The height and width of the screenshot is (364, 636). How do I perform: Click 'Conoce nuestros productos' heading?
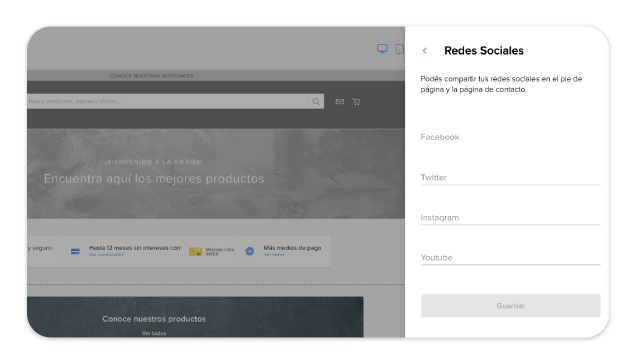154,319
